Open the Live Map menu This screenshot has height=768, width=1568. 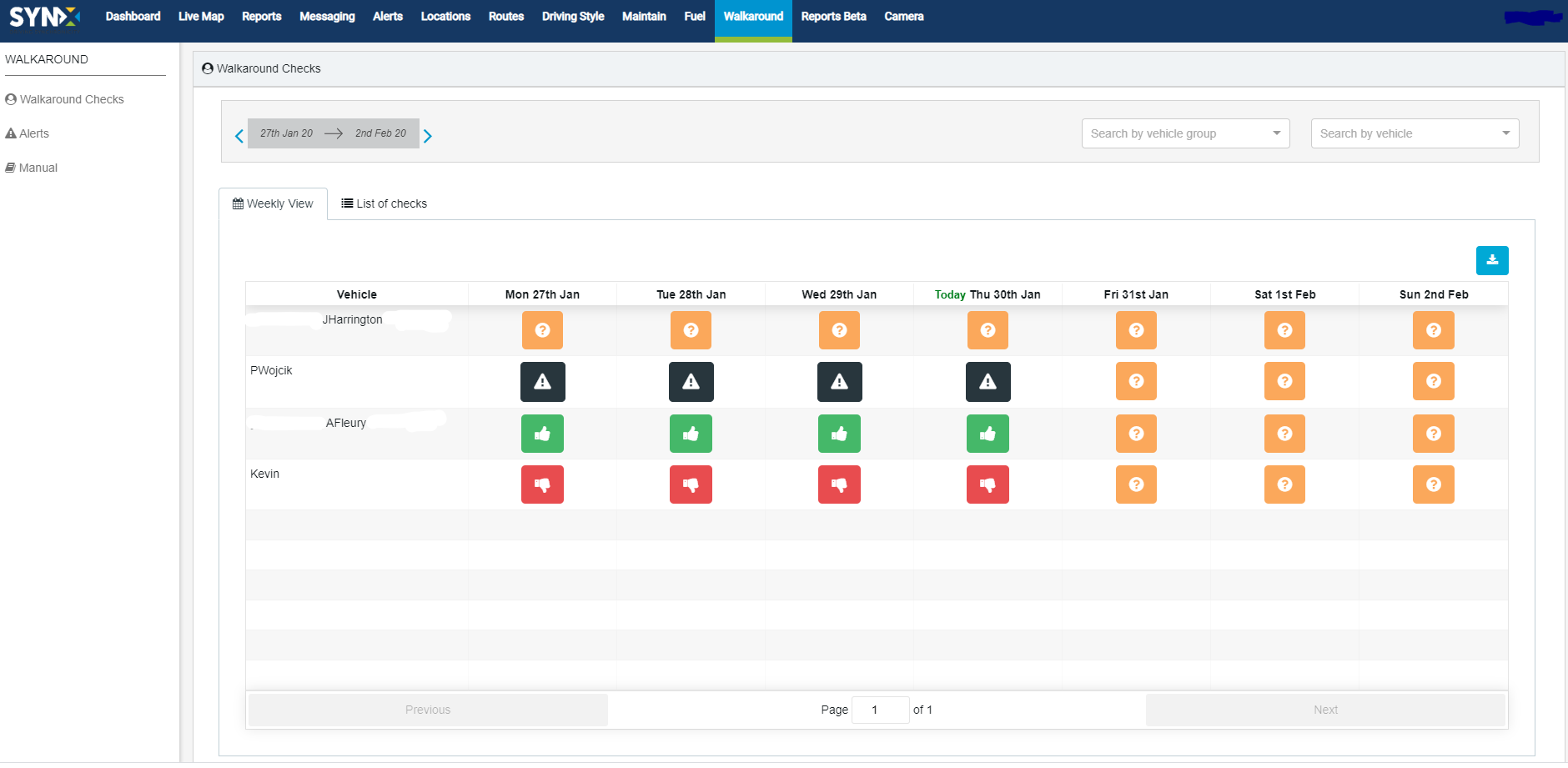[x=201, y=17]
